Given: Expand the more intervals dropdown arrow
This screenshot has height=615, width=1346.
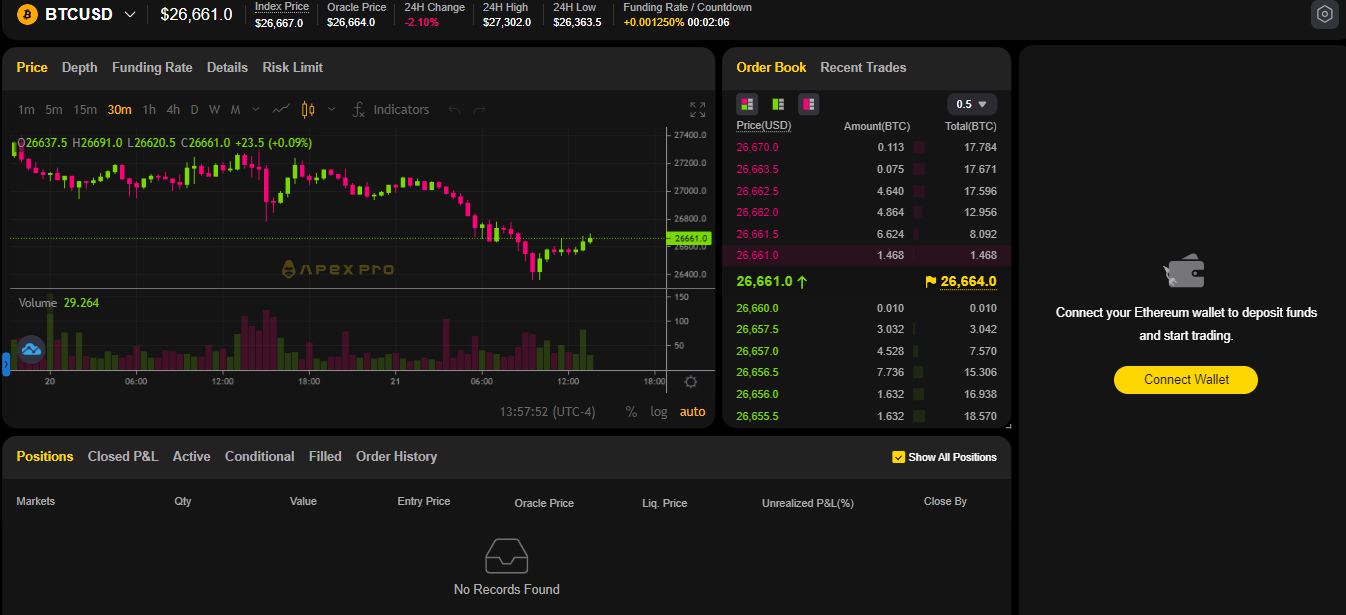Looking at the screenshot, I should click(x=255, y=109).
